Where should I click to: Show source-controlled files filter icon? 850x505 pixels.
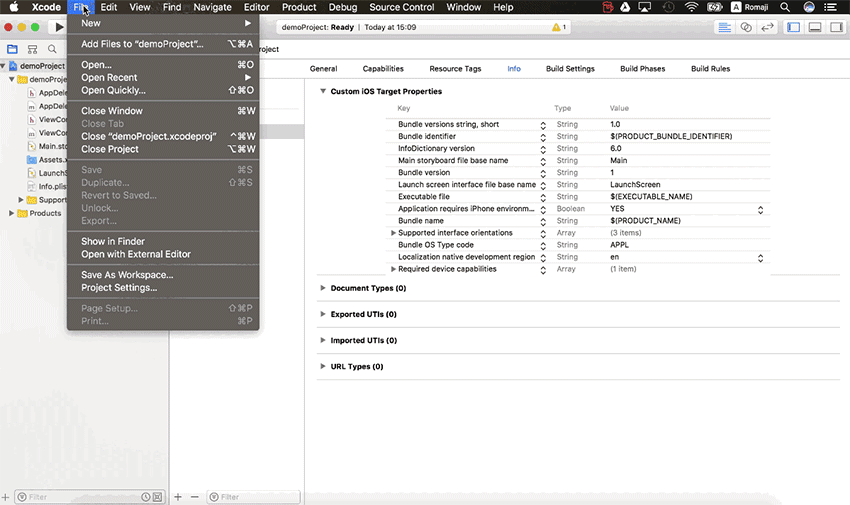[x=157, y=497]
